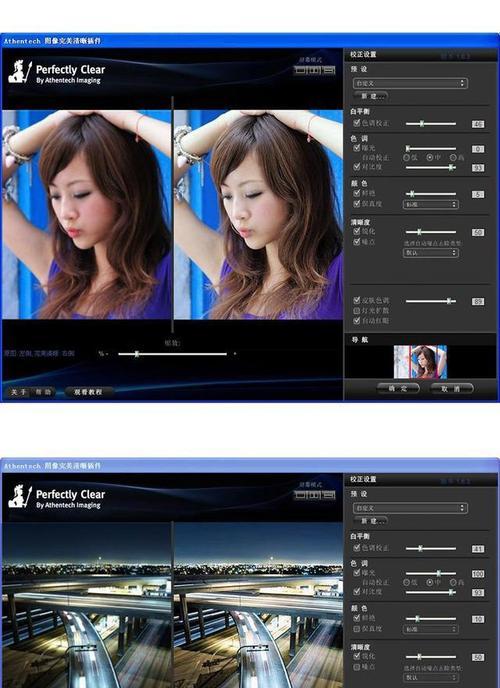
Task: Select side-by-side view mode icon in portrait window
Action: coord(314,70)
